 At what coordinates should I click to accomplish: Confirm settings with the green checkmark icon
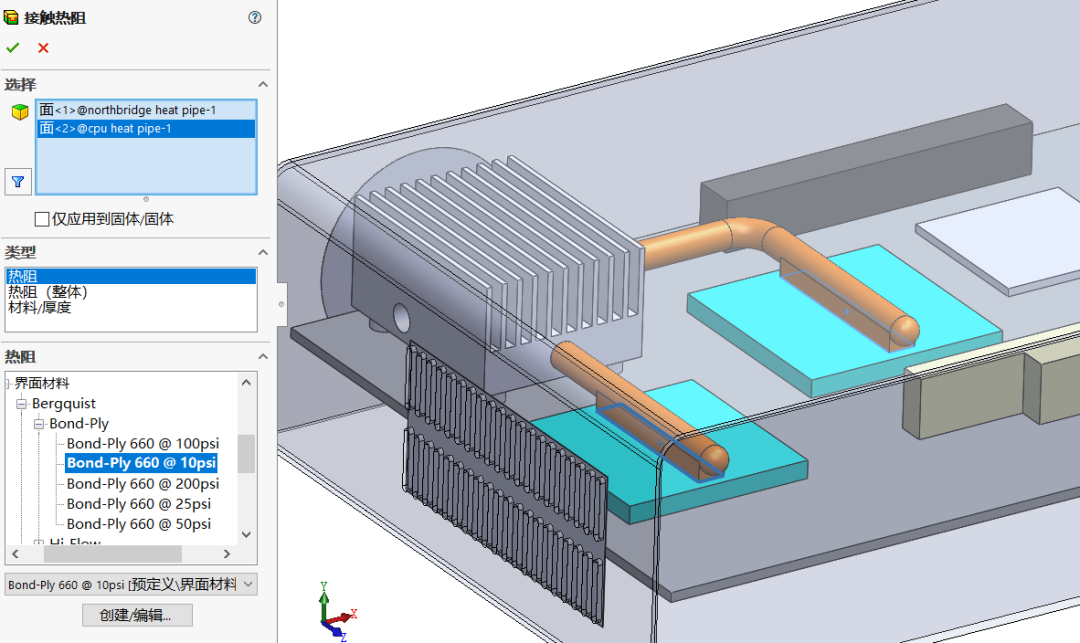[x=14, y=47]
